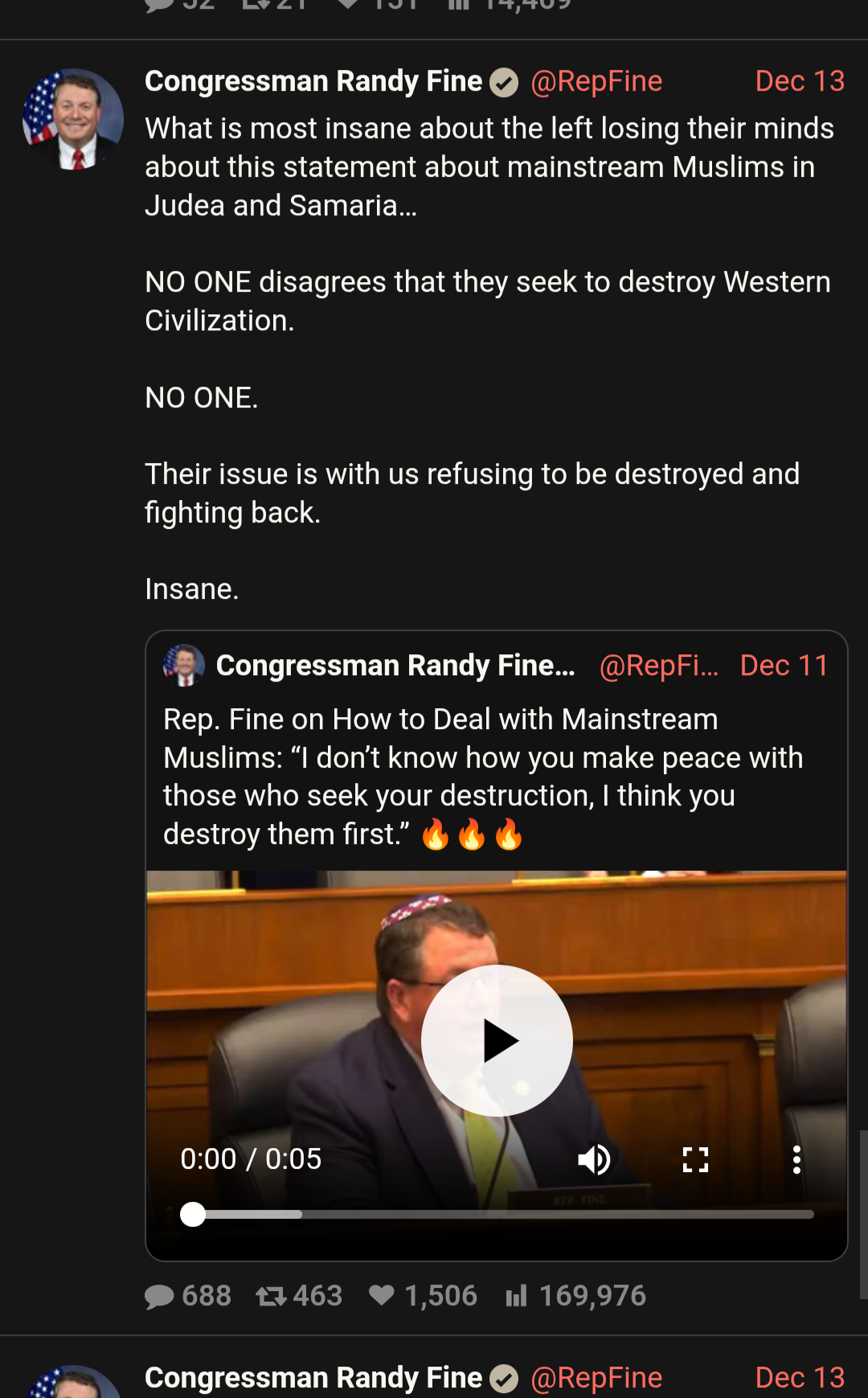The image size is (868, 1398).
Task: Like the post with 1,506 hearts
Action: [x=382, y=1295]
